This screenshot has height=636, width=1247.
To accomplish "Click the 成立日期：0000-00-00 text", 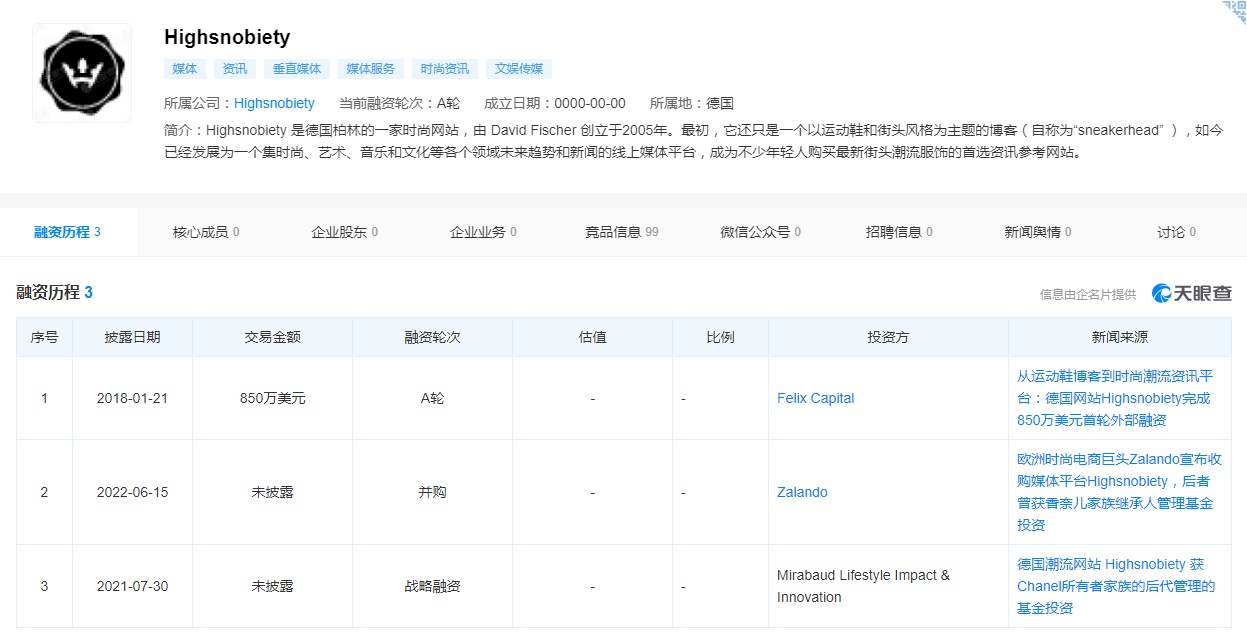I will [x=555, y=103].
